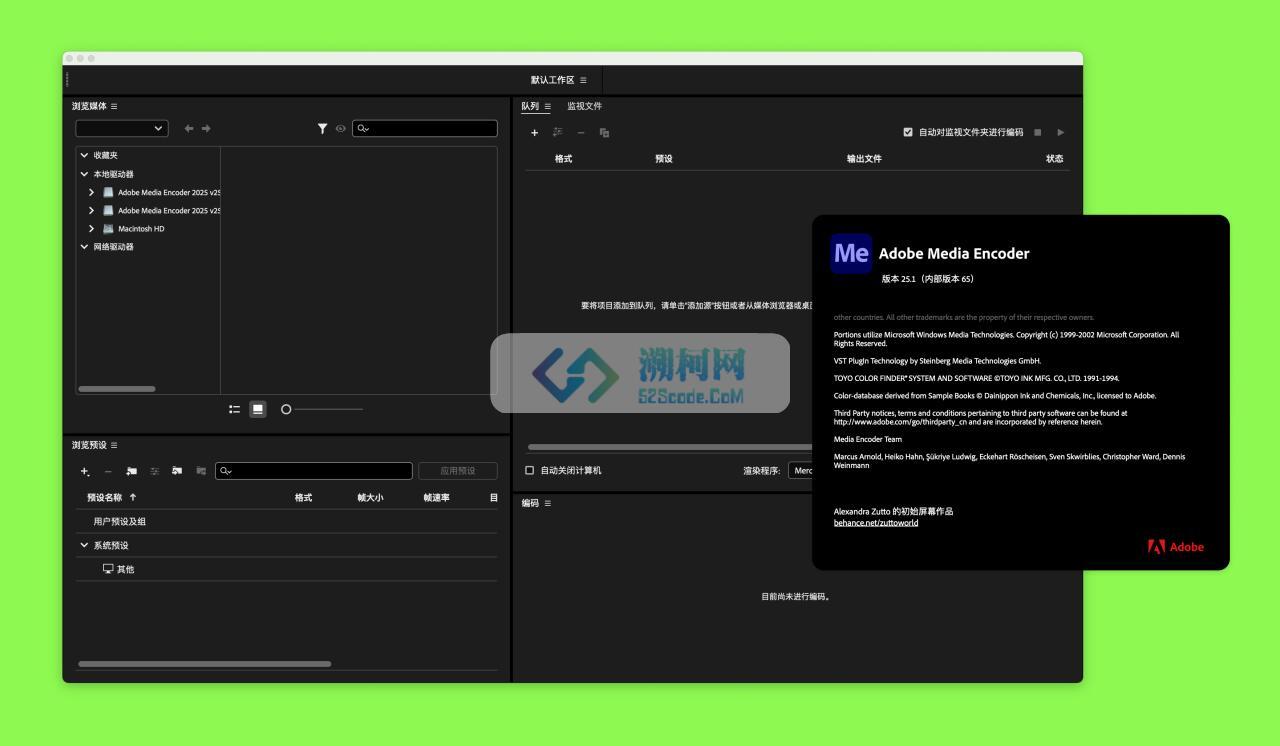Open the 队列 panel menu icon

[x=547, y=106]
